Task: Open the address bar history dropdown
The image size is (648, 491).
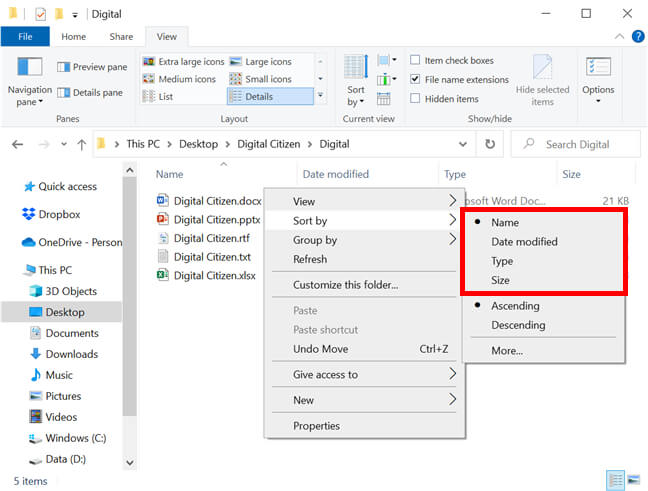Action: pyautogui.click(x=463, y=144)
